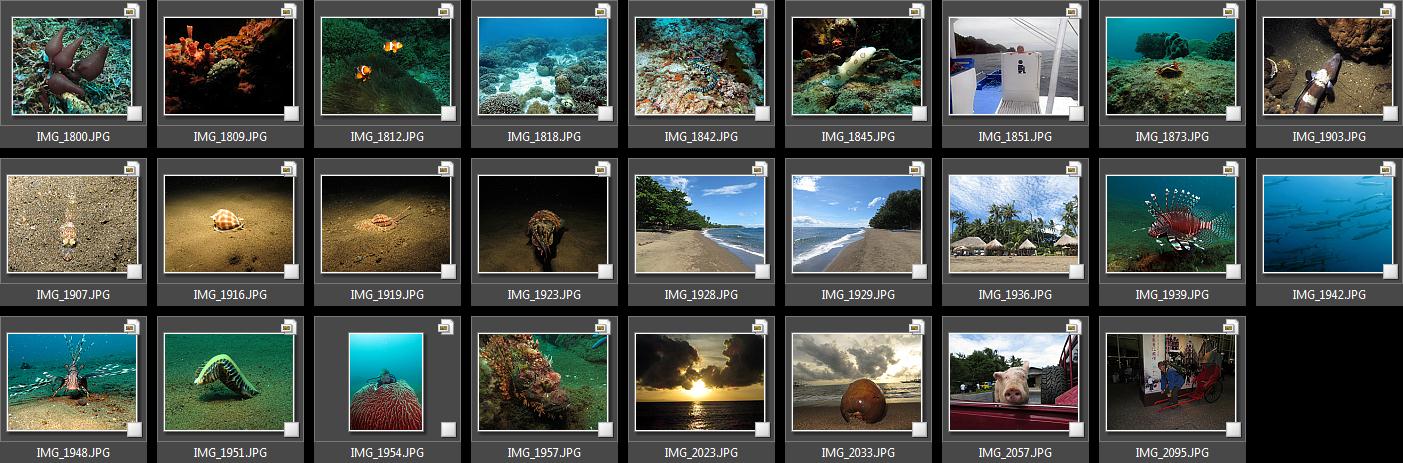Click the file-type badge icon on IMG_1928.JPG
This screenshot has width=1403, height=463.
click(x=759, y=169)
